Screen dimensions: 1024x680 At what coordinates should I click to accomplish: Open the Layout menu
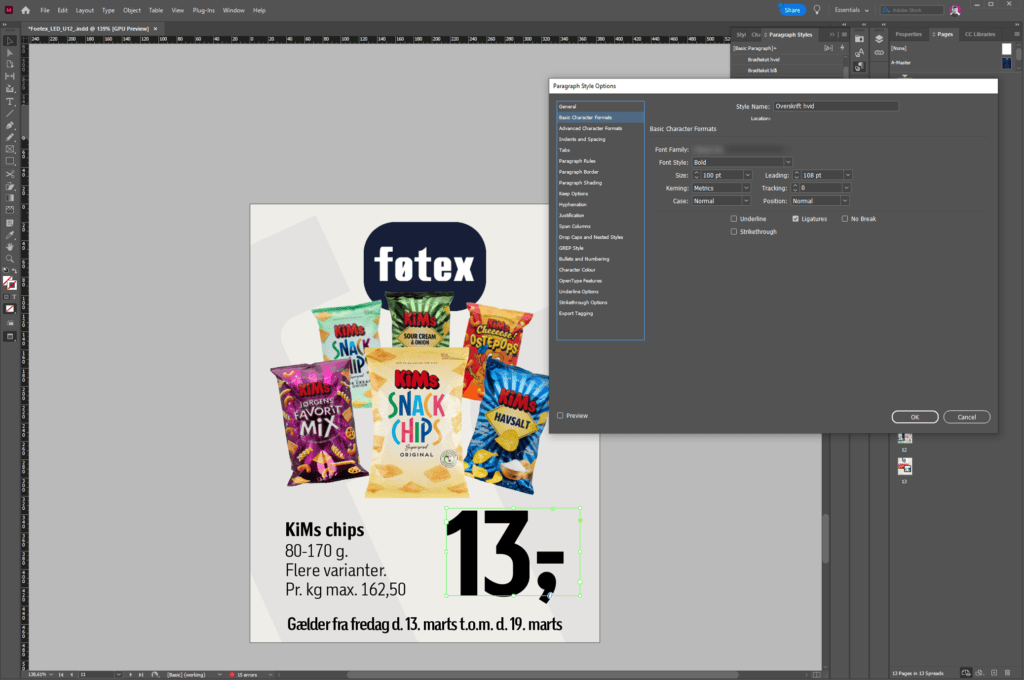84,10
